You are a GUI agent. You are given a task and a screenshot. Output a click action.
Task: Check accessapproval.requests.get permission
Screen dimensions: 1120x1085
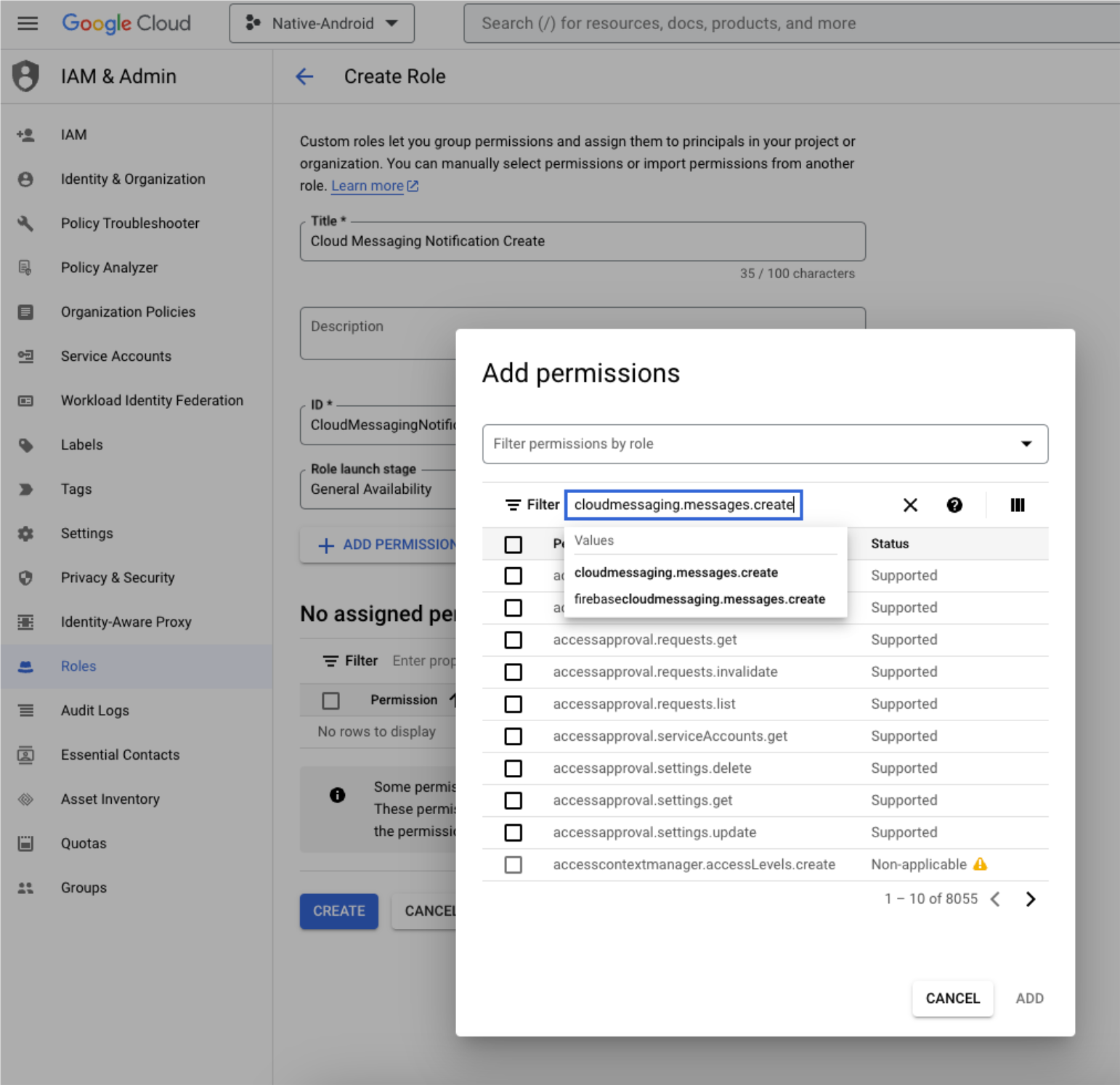point(514,640)
